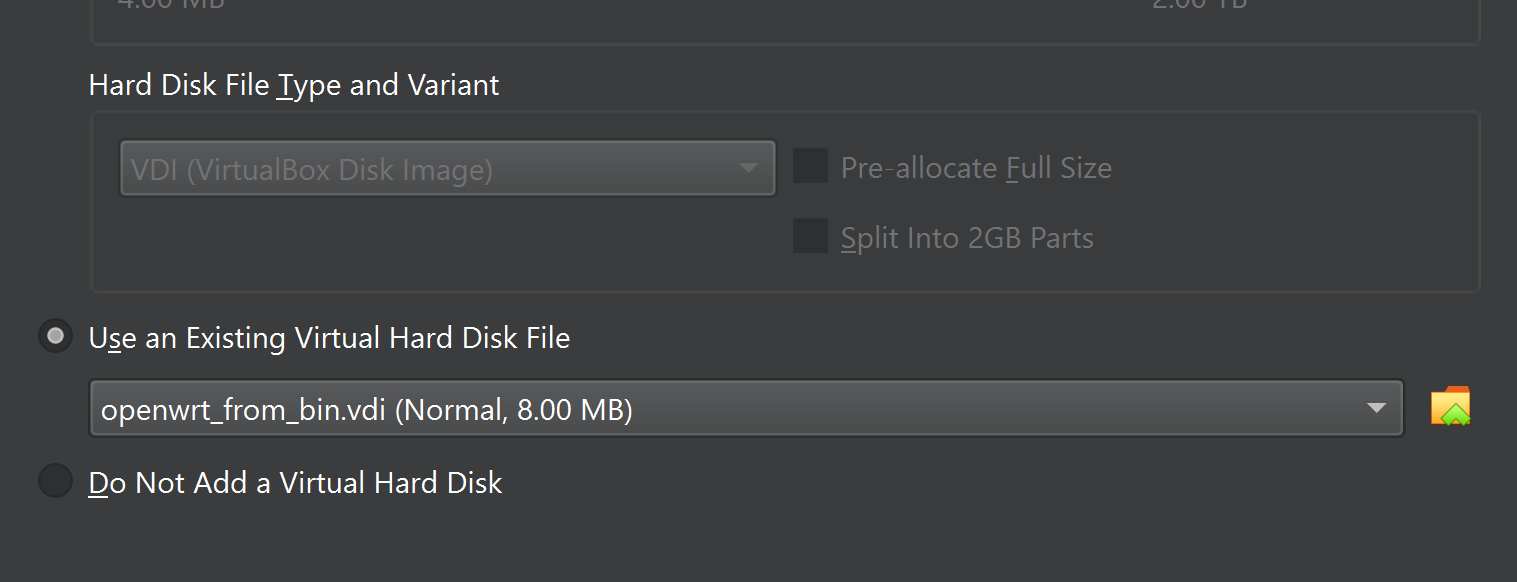Open the choose virtual hard disk file folder icon
Screen dimensions: 1517x582
point(1450,407)
